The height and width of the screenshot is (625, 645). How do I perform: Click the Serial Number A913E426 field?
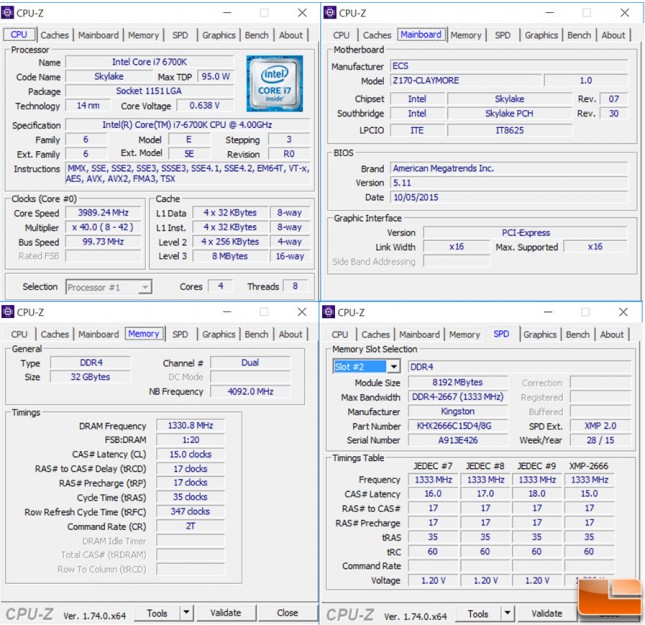(458, 440)
